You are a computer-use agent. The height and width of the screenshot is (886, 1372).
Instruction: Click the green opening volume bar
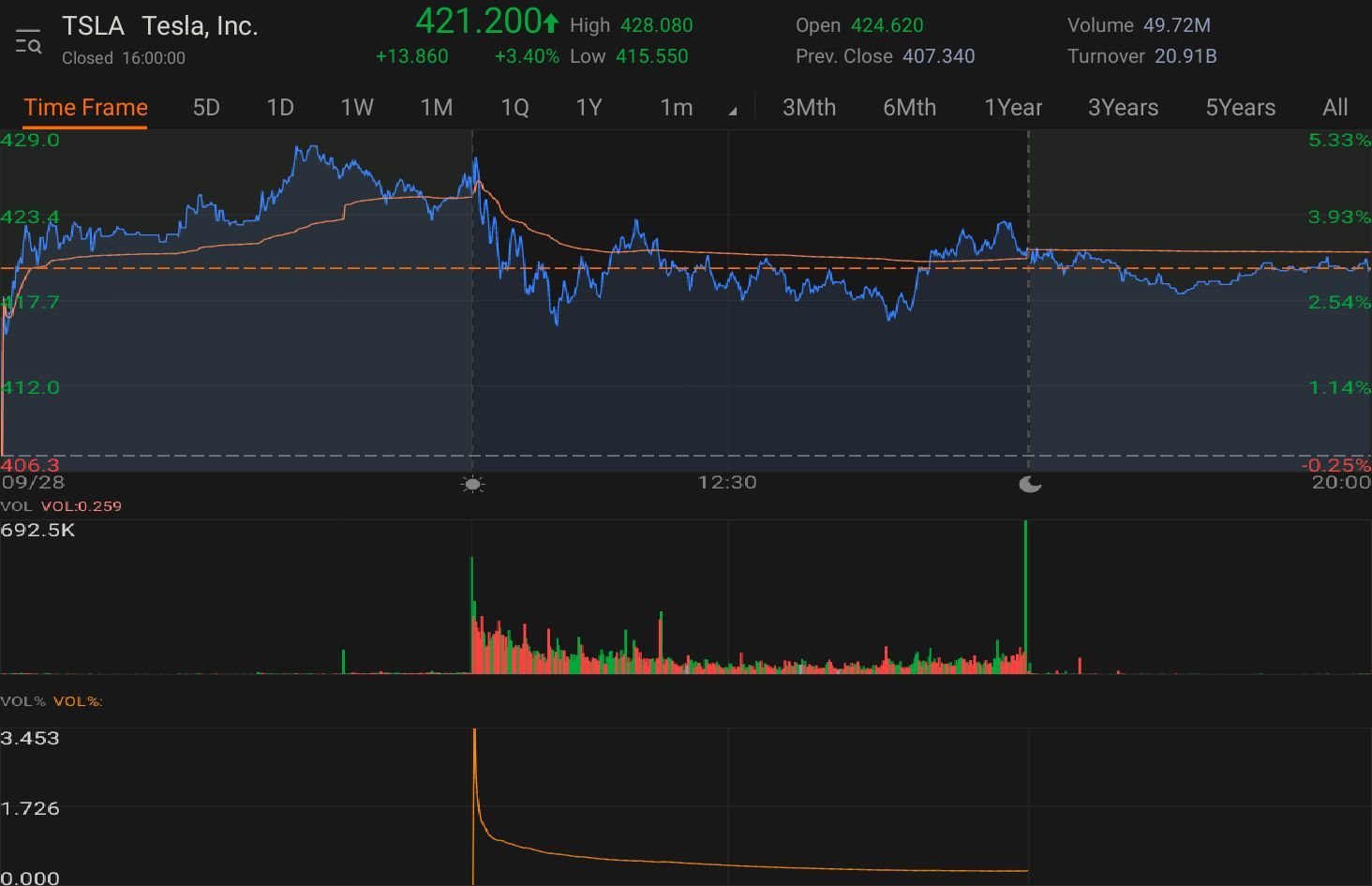[x=471, y=614]
